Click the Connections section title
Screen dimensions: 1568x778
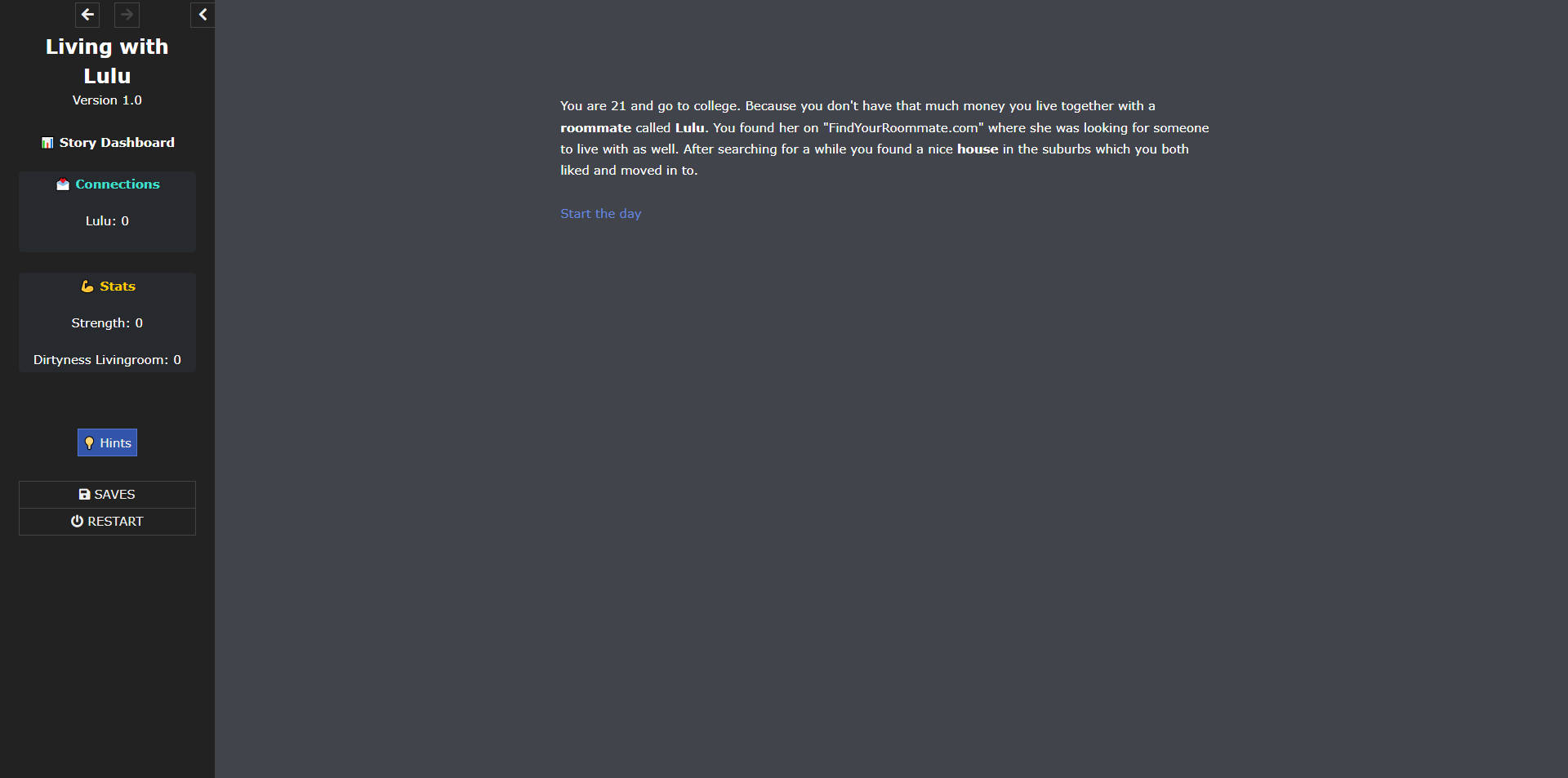pos(118,184)
